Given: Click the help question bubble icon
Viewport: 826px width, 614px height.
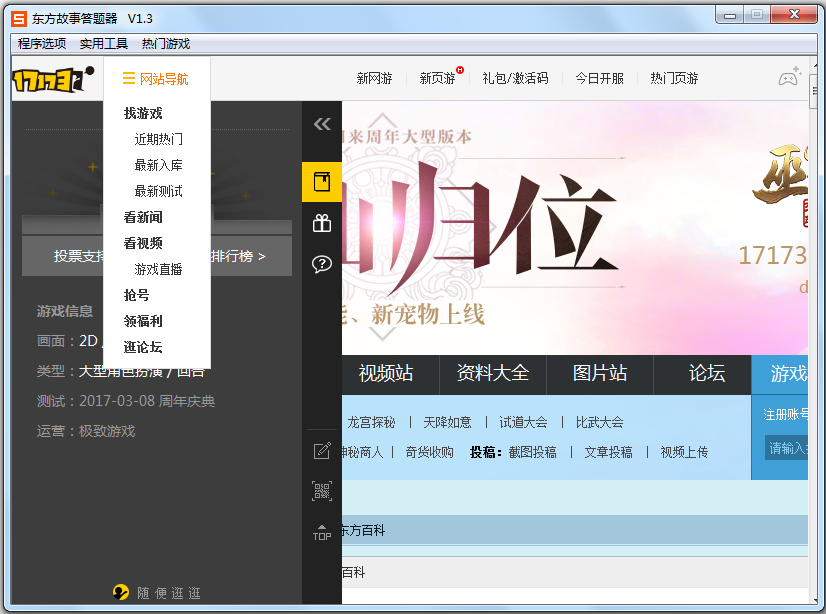Looking at the screenshot, I should click(x=321, y=264).
